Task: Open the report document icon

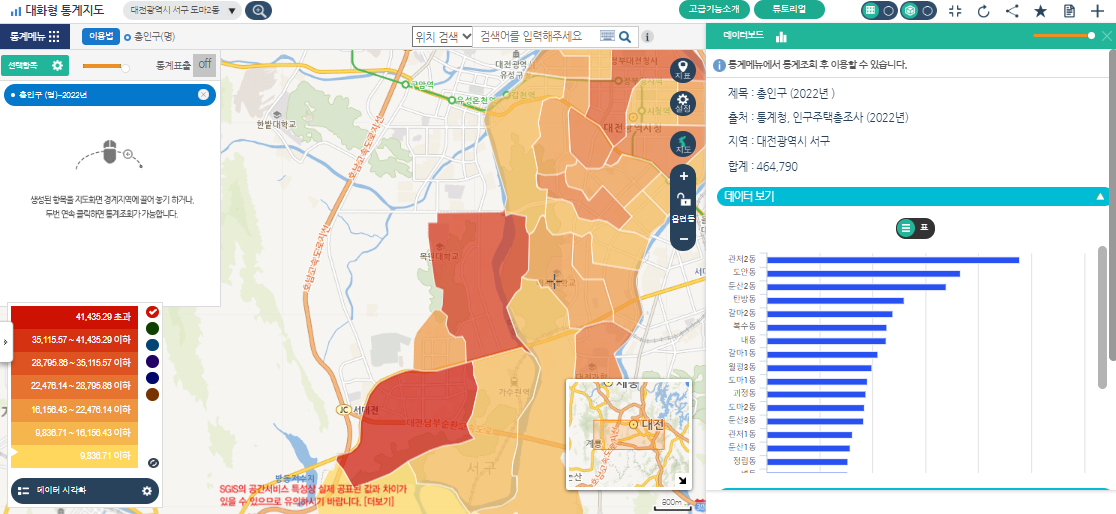Action: (1069, 11)
